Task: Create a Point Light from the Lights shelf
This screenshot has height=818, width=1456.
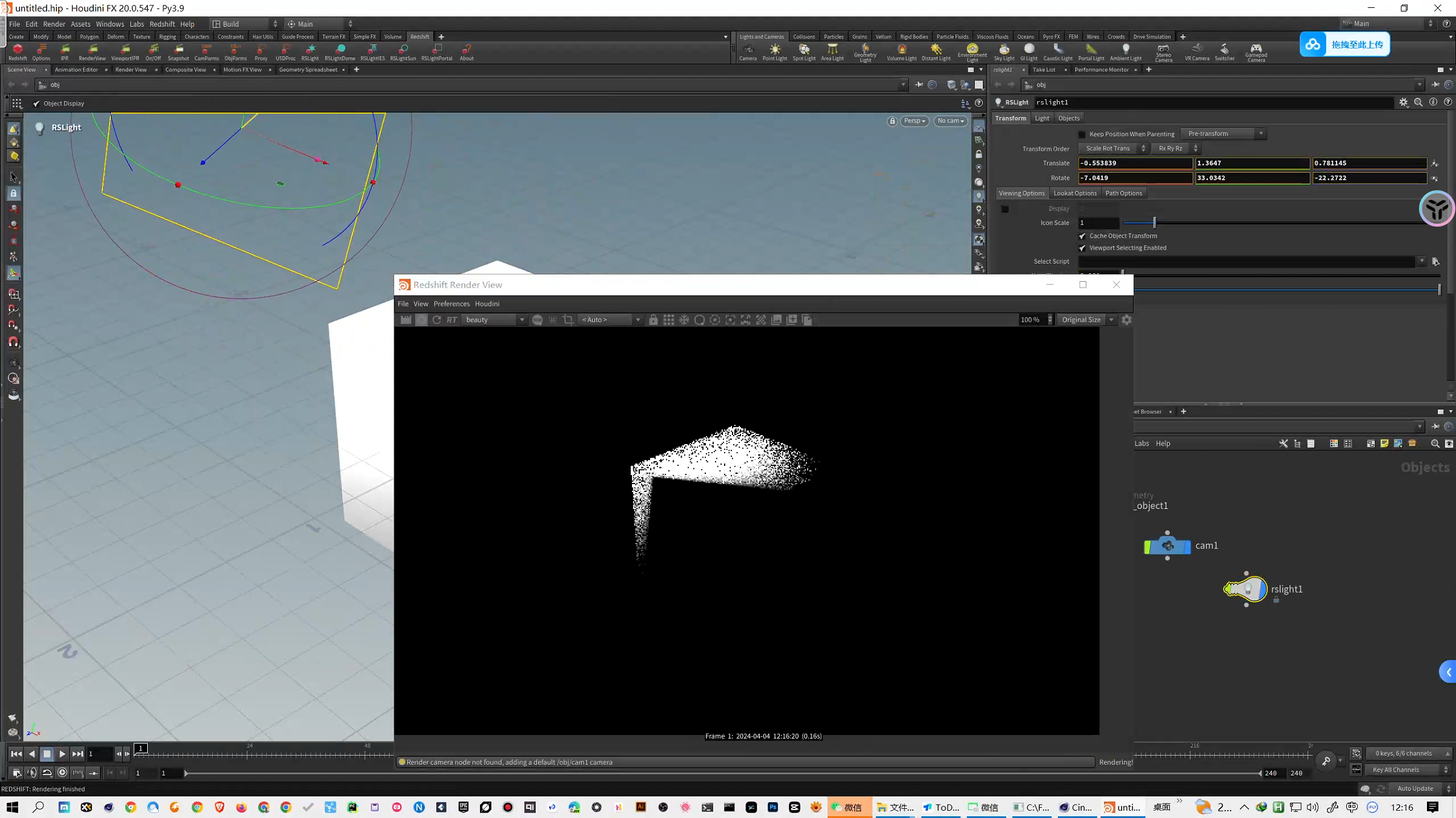Action: 775,52
